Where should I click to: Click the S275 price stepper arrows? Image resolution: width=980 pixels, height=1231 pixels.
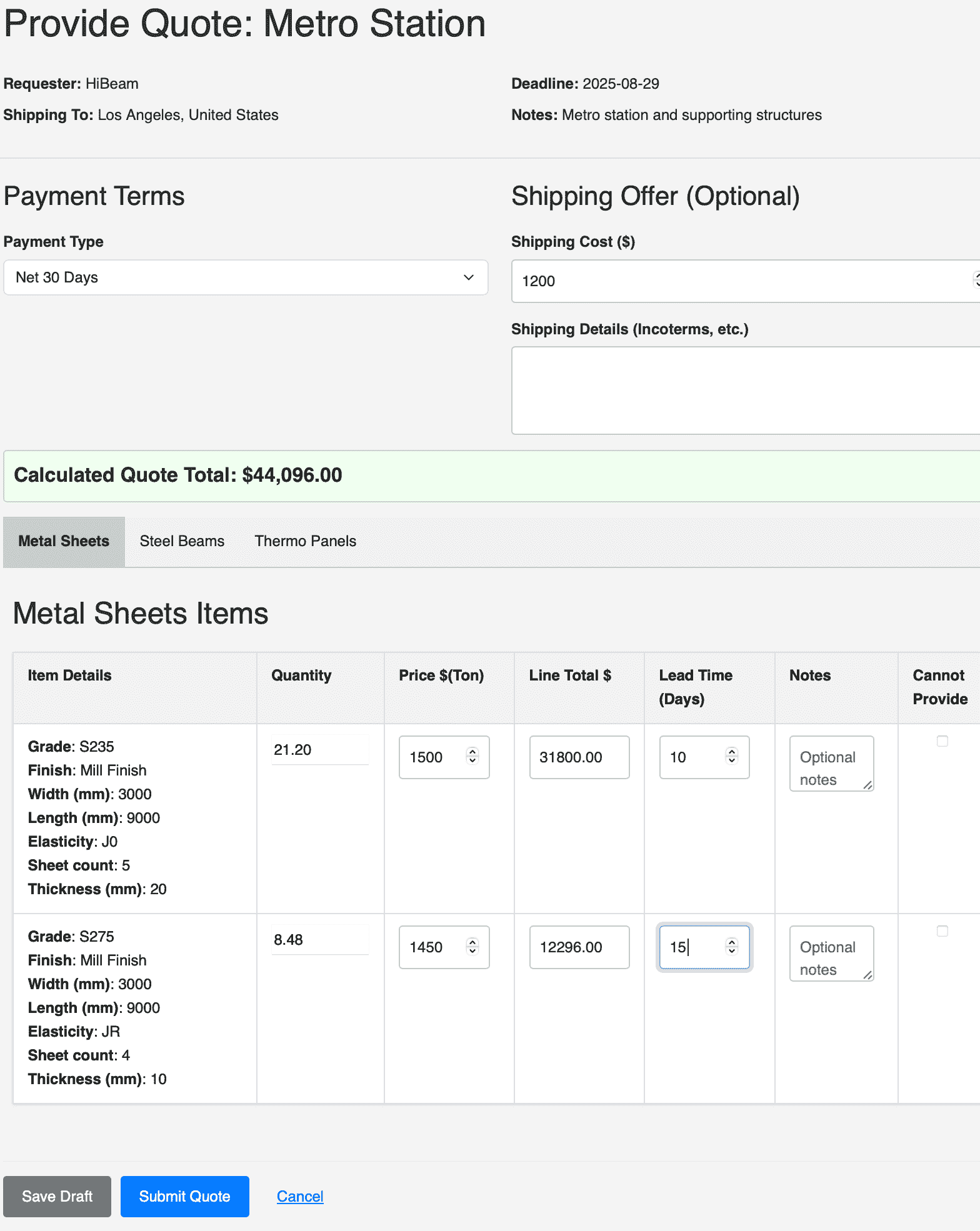(472, 946)
